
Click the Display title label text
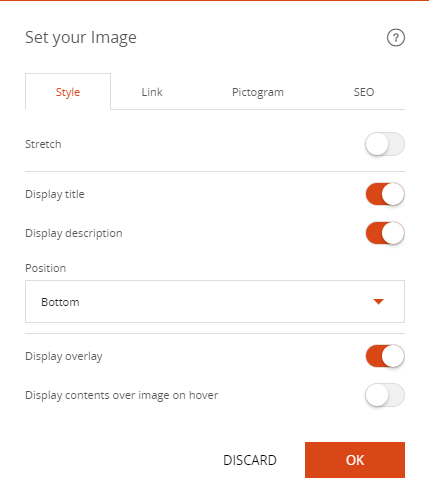55,194
